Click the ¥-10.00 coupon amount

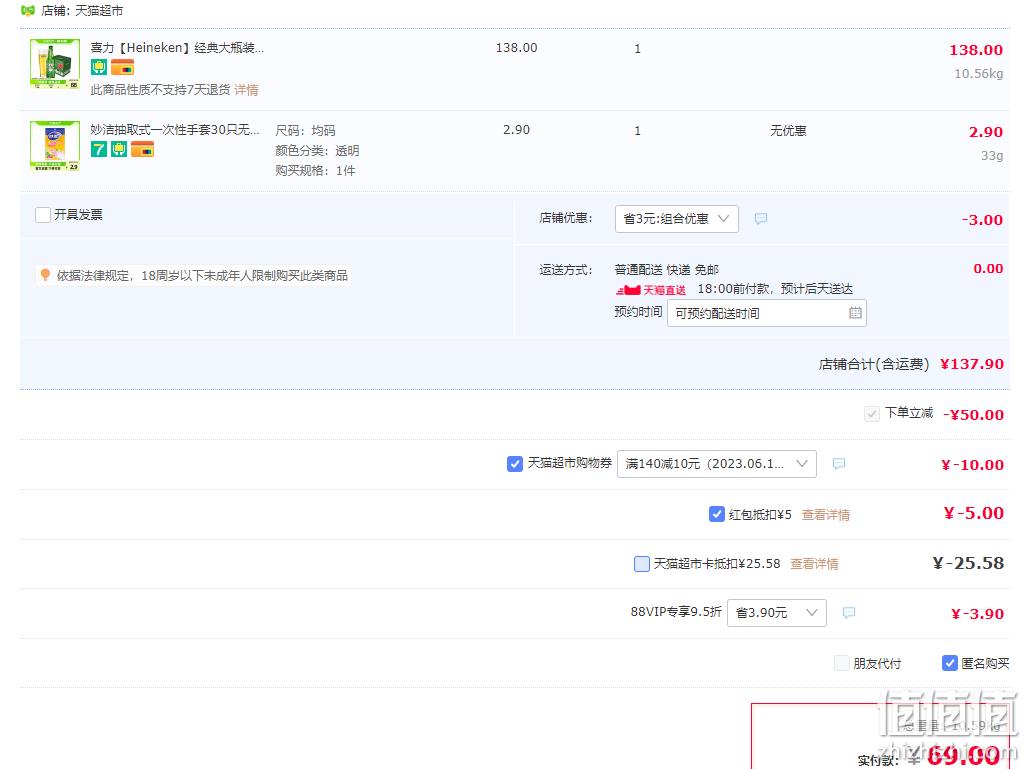972,465
